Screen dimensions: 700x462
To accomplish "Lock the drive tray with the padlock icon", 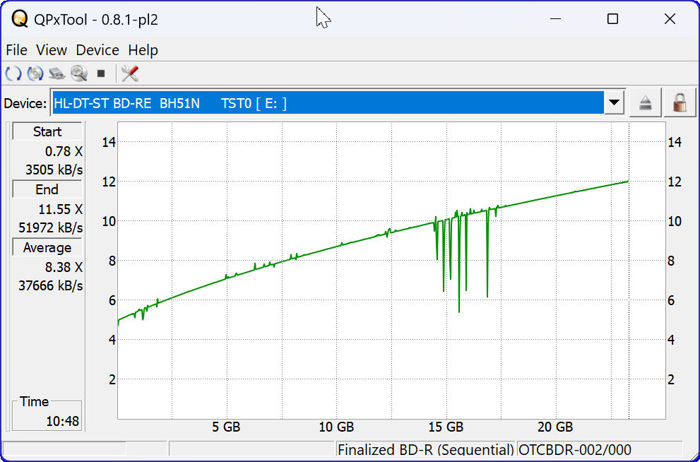I will pos(680,104).
